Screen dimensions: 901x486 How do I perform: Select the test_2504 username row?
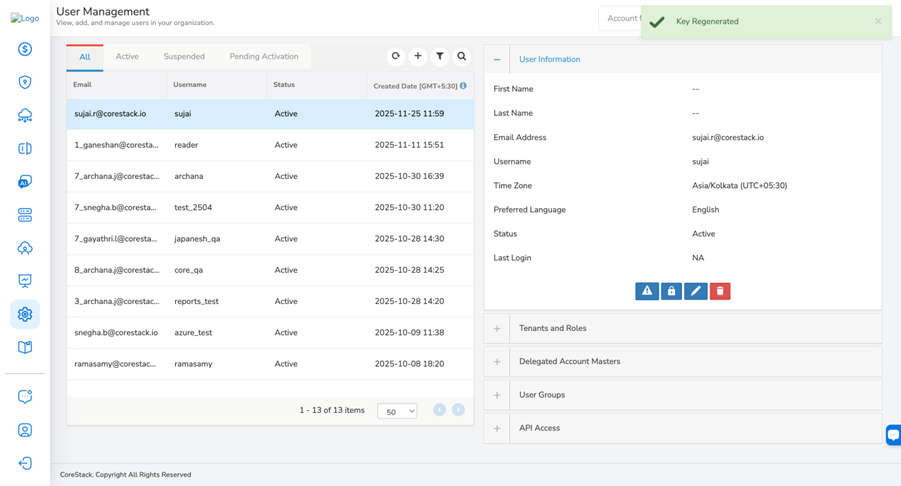click(x=270, y=207)
